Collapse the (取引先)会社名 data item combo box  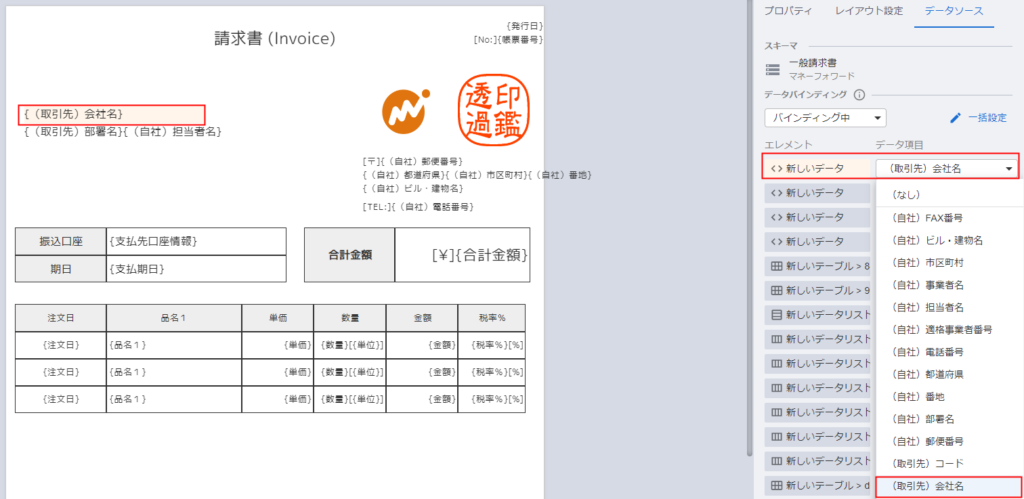click(x=947, y=169)
